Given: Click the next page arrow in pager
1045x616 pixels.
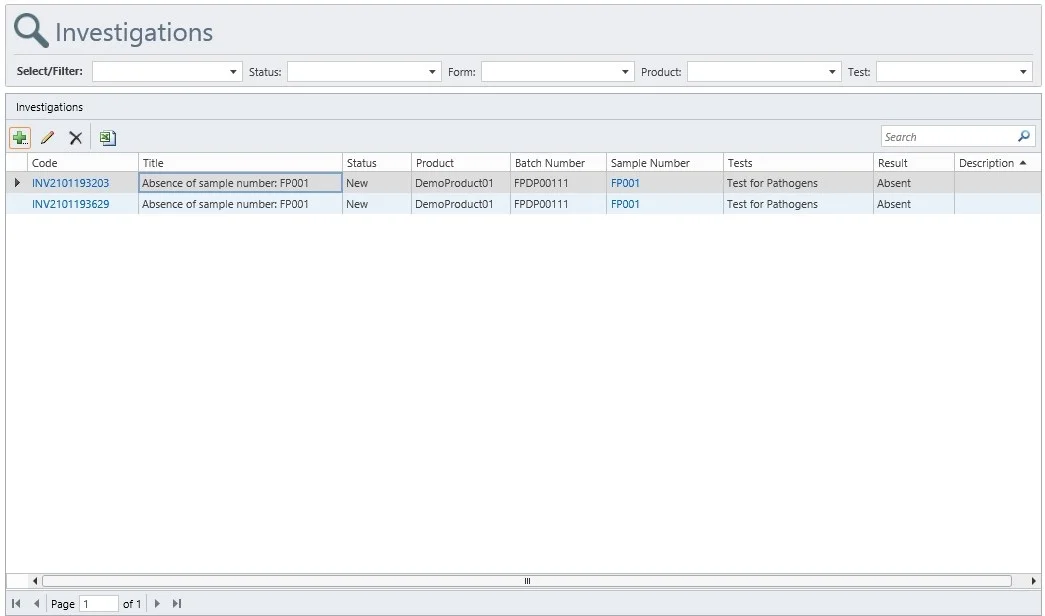Looking at the screenshot, I should pyautogui.click(x=157, y=604).
